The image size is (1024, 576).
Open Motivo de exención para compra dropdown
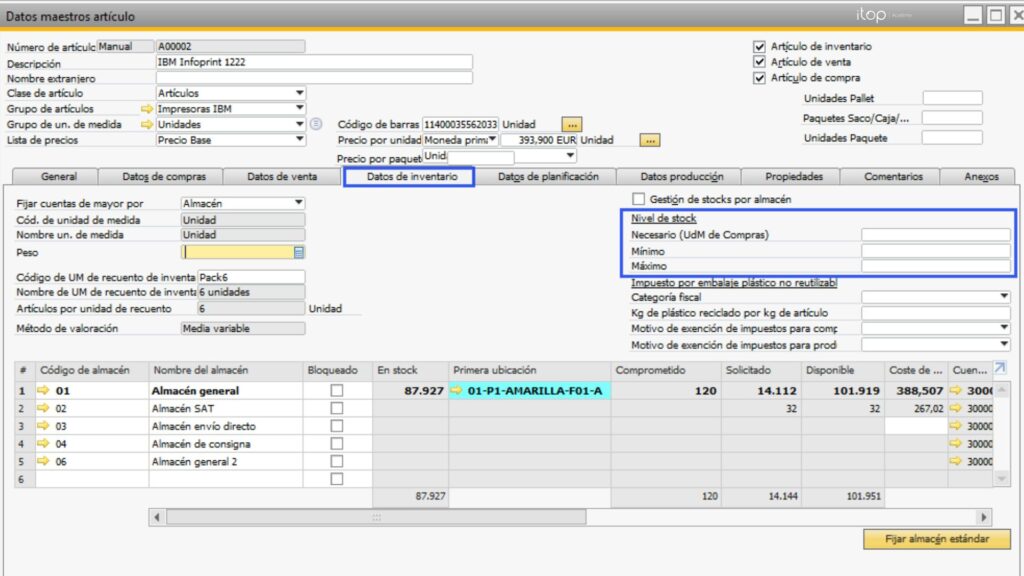pos(1004,328)
